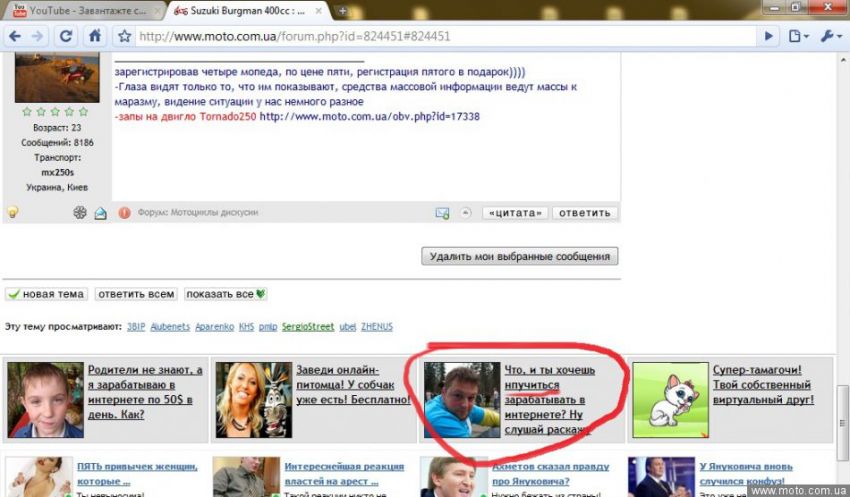Open the page menu dropdown
850x497 pixels.
coord(798,36)
